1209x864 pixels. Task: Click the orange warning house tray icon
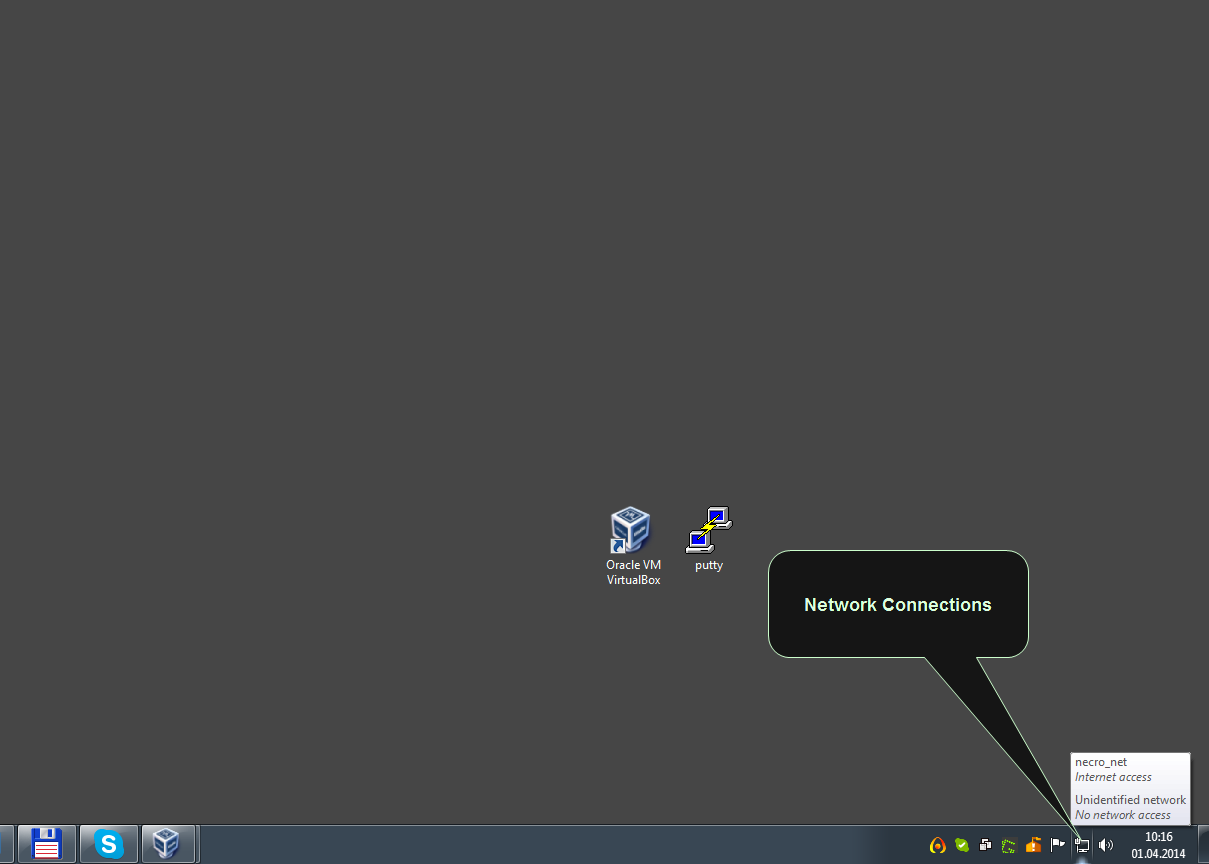tap(1034, 845)
